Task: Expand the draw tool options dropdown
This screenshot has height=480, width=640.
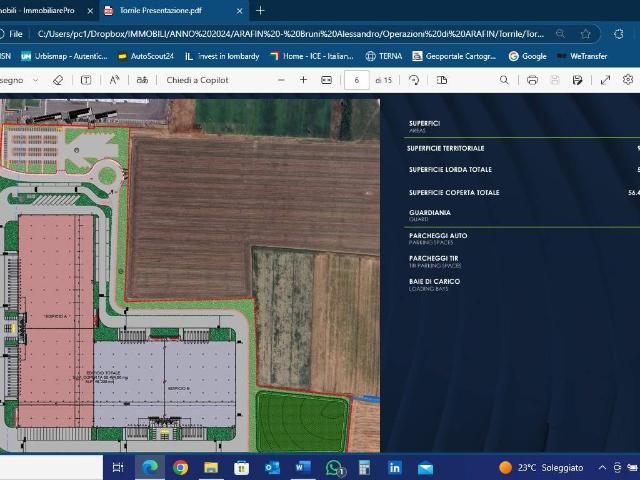Action: [x=34, y=80]
